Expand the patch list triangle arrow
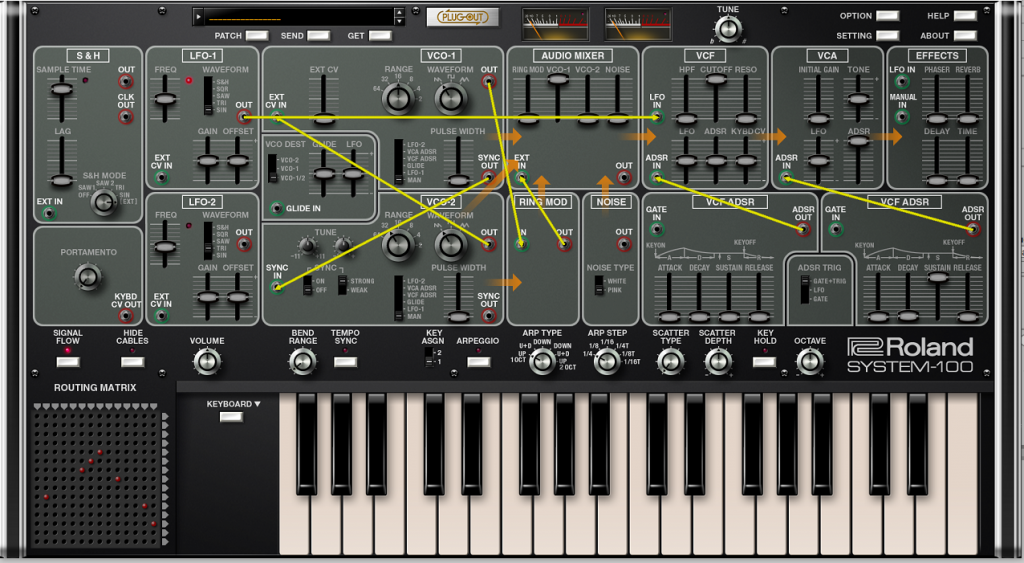 (199, 17)
